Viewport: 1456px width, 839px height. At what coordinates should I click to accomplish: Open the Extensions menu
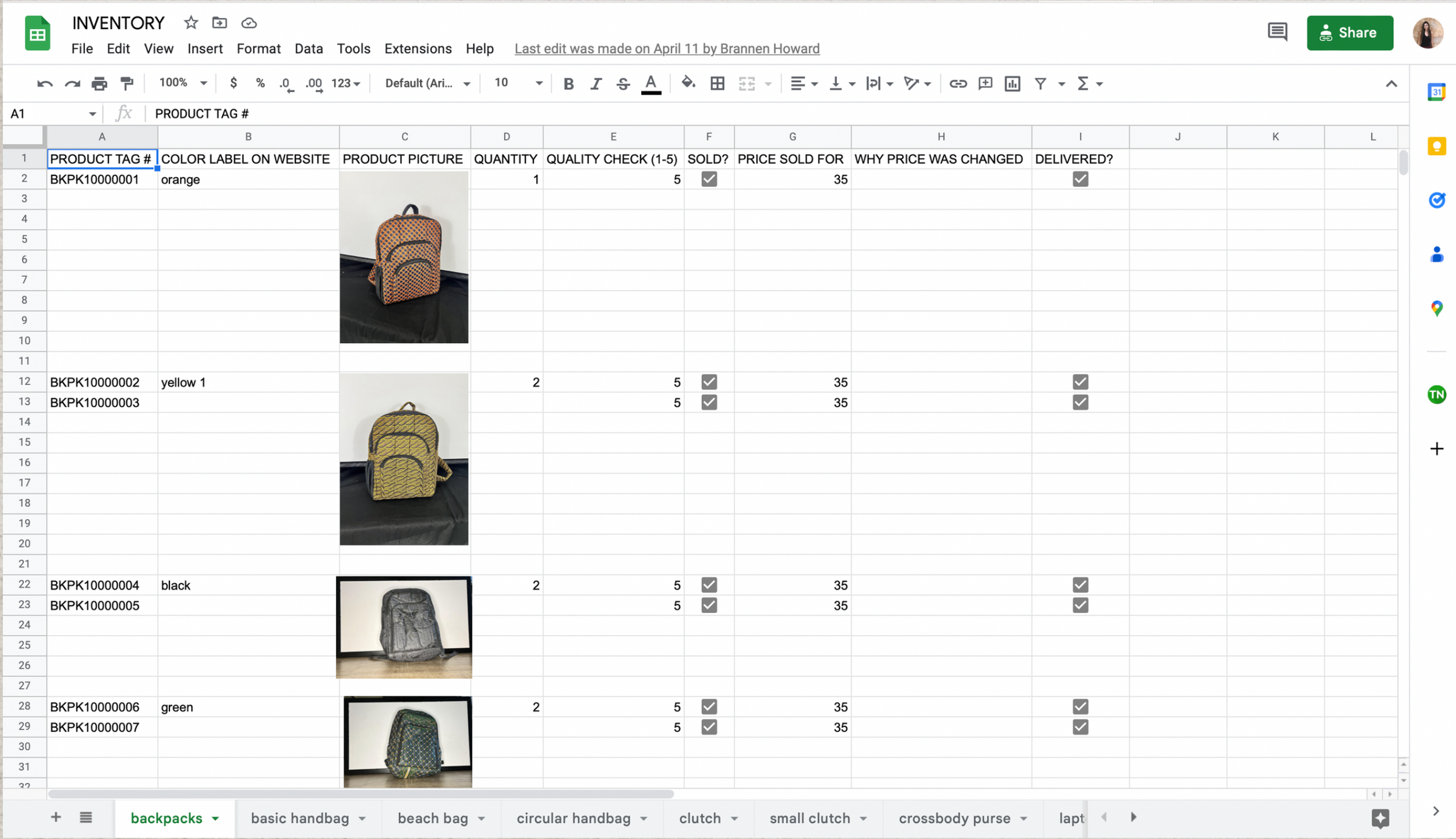[x=418, y=48]
